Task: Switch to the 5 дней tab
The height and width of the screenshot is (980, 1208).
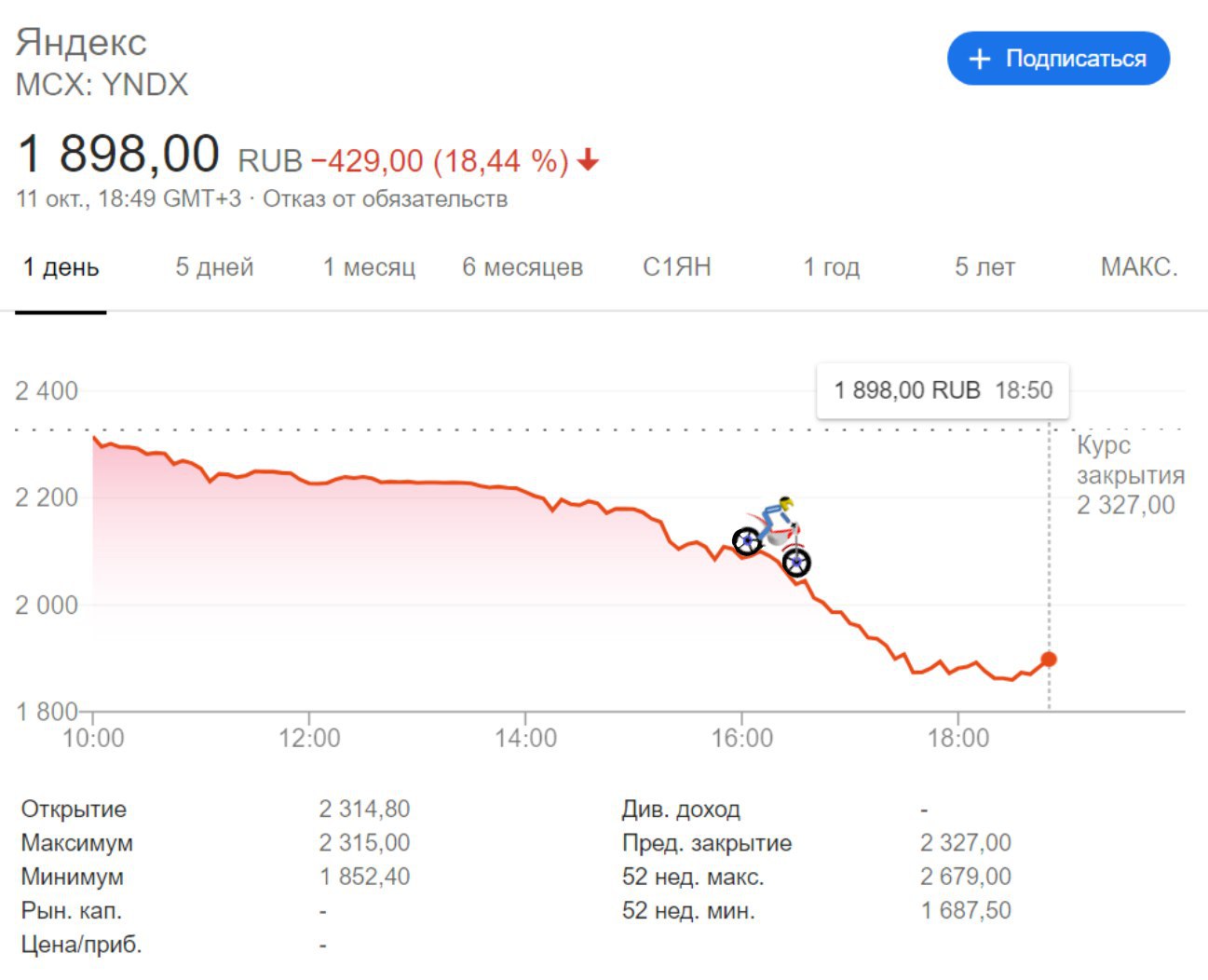Action: coord(214,267)
